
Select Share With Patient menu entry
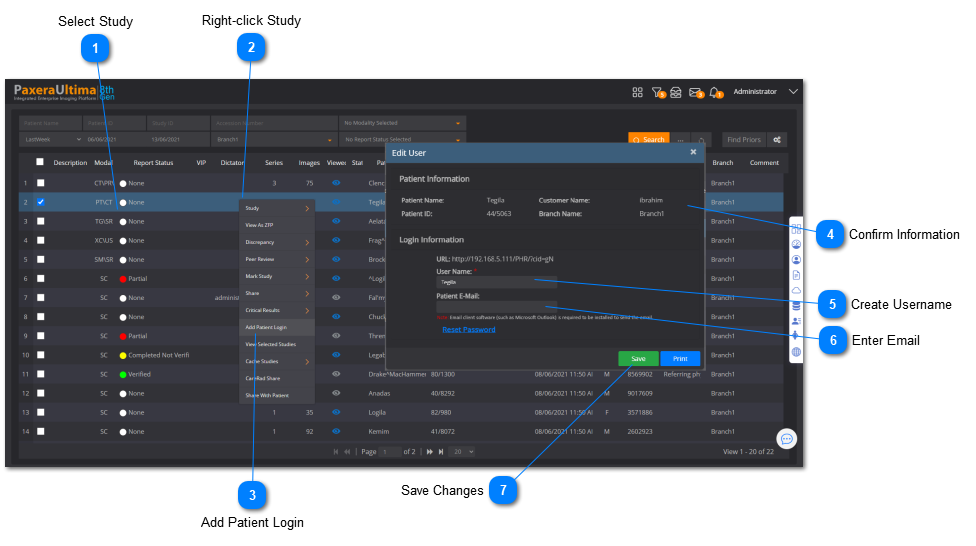(x=267, y=395)
